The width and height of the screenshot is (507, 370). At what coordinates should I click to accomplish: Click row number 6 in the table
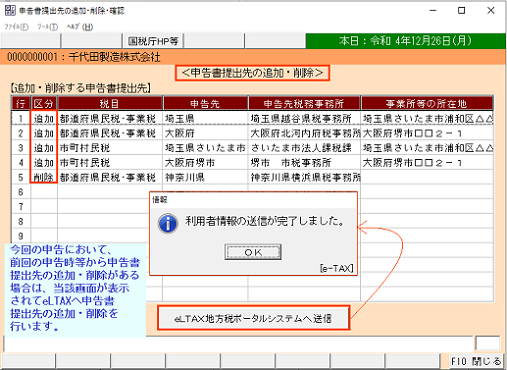click(x=21, y=192)
